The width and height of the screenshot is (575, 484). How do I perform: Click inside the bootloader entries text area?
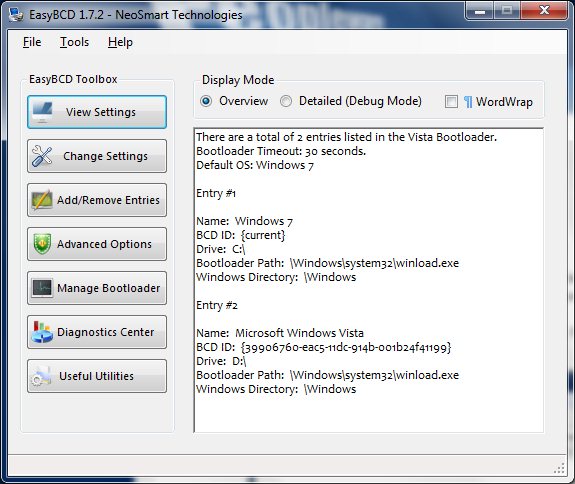point(369,280)
